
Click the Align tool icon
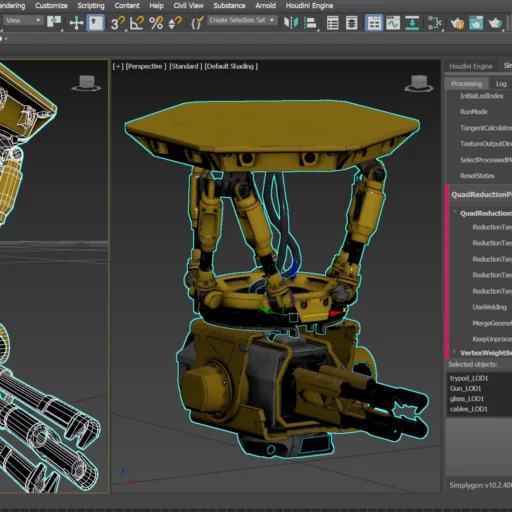(x=310, y=23)
